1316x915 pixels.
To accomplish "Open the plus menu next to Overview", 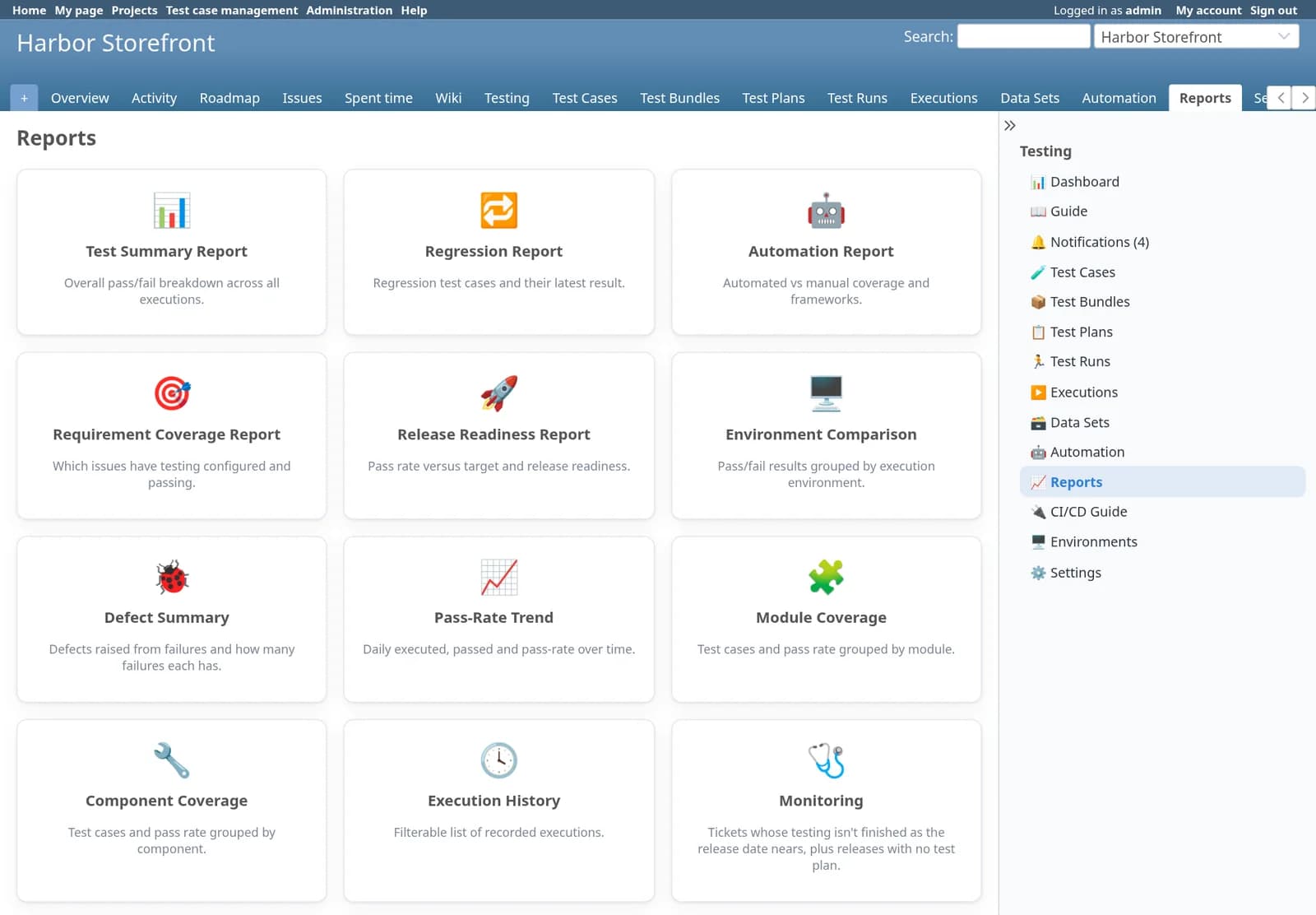I will [24, 98].
